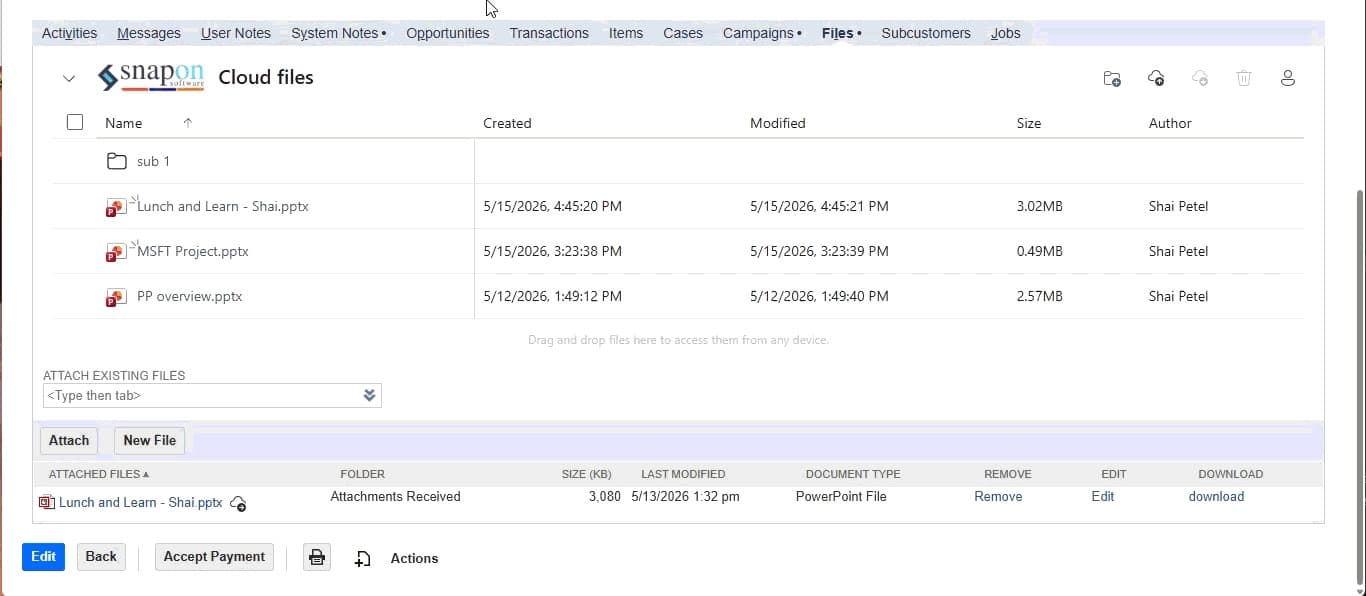
Task: Click the Attachments Received folder cell
Action: [395, 496]
